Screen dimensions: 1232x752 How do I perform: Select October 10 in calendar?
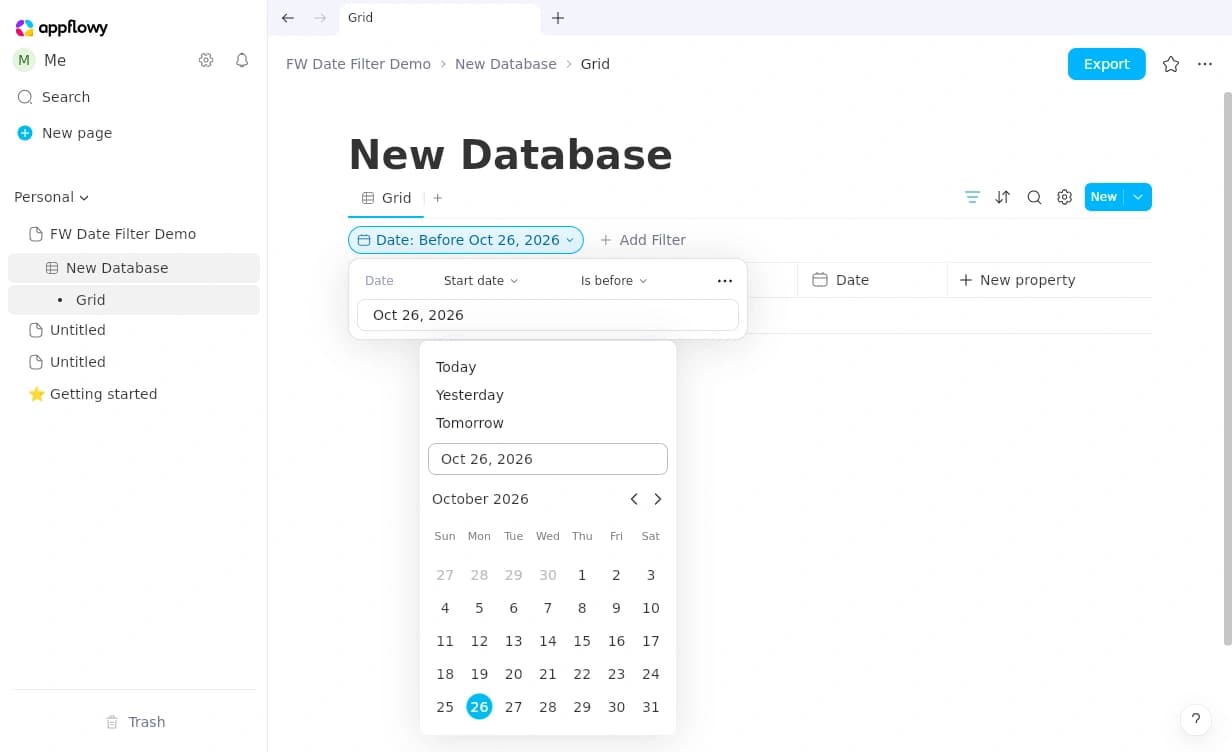coord(651,608)
